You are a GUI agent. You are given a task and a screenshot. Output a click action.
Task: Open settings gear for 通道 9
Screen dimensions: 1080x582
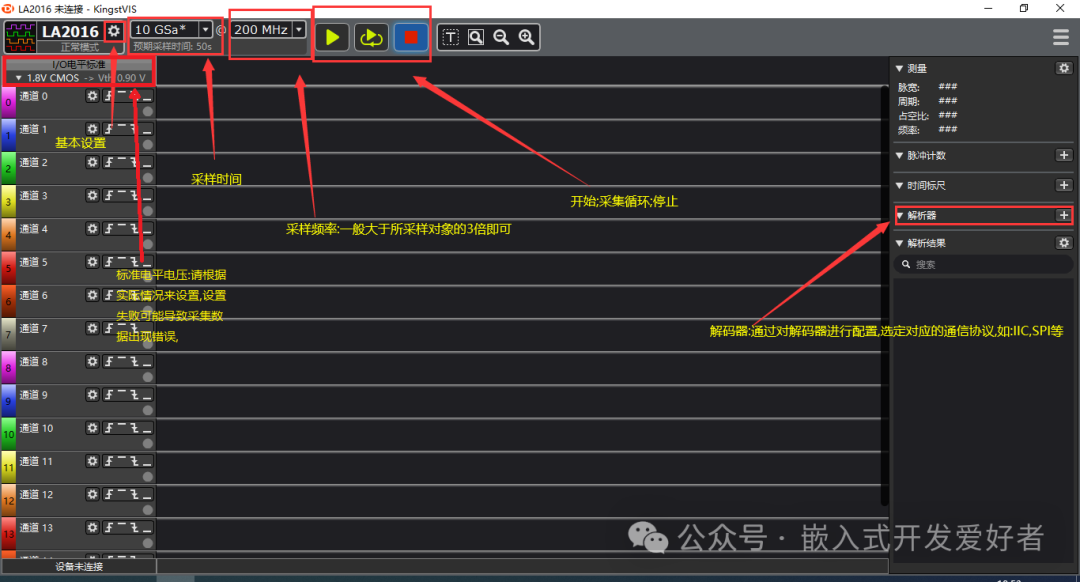pyautogui.click(x=92, y=394)
